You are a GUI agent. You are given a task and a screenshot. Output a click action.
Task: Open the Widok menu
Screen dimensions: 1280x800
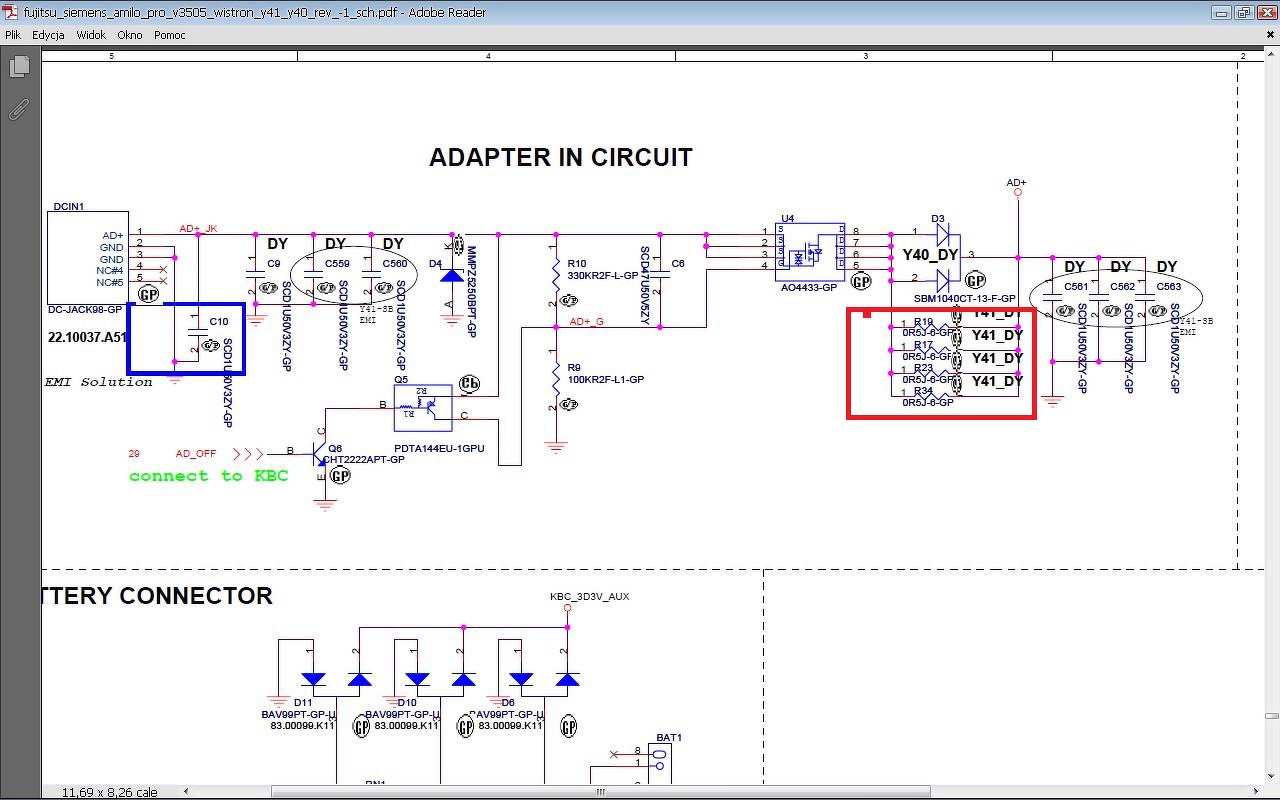point(91,35)
